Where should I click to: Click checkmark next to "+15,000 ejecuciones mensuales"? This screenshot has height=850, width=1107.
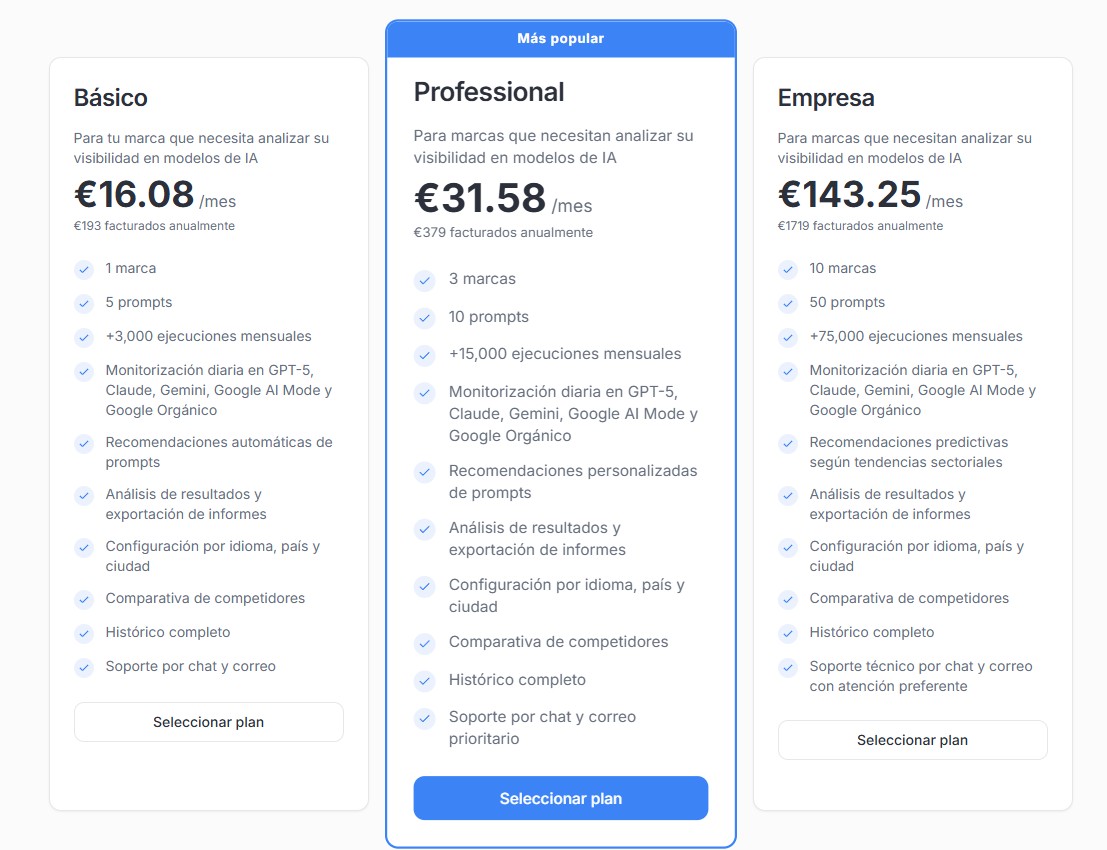click(x=425, y=355)
